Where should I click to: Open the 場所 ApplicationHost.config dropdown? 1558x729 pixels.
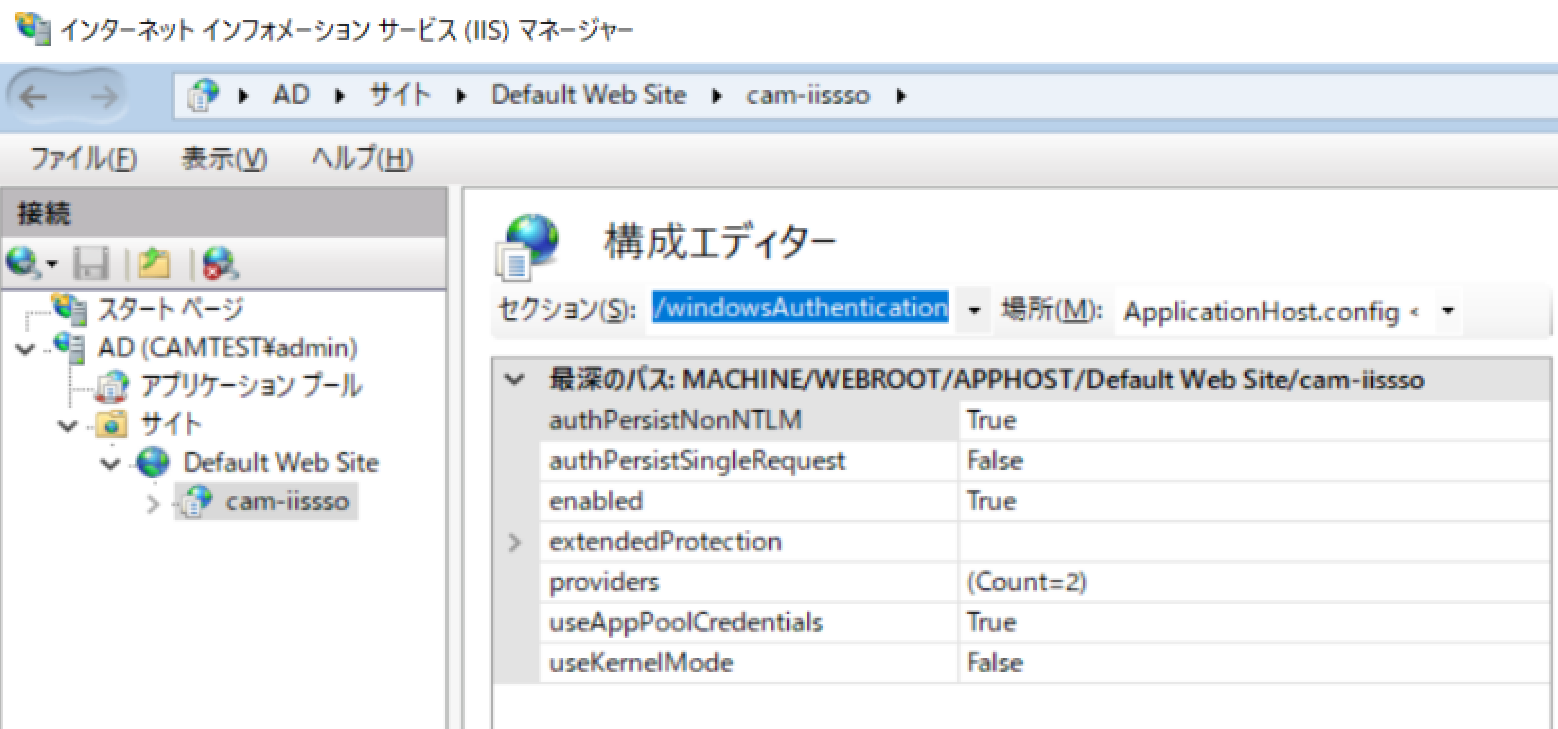click(x=1446, y=311)
